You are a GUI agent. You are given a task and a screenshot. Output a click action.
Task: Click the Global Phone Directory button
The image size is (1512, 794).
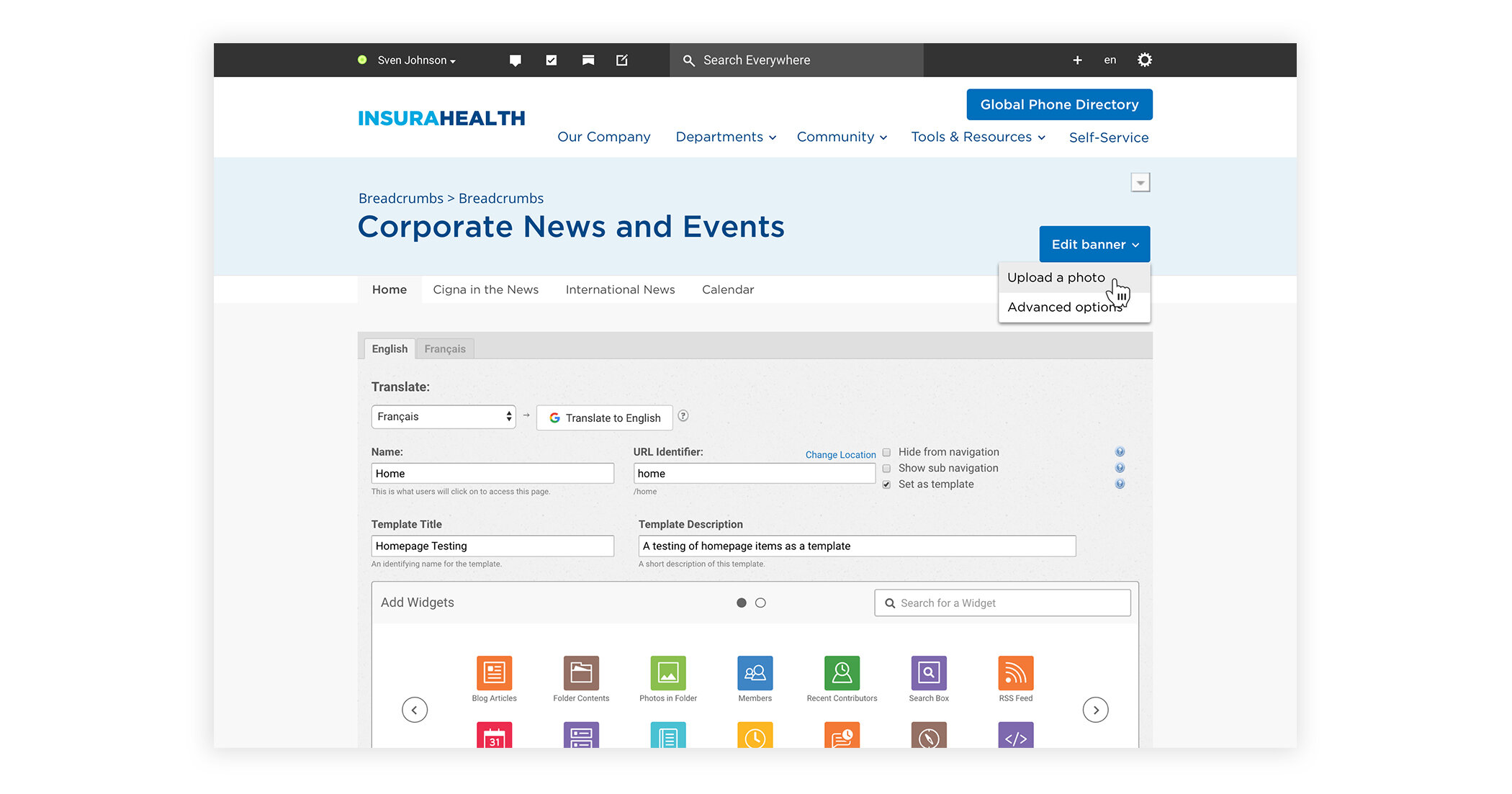click(x=1059, y=104)
